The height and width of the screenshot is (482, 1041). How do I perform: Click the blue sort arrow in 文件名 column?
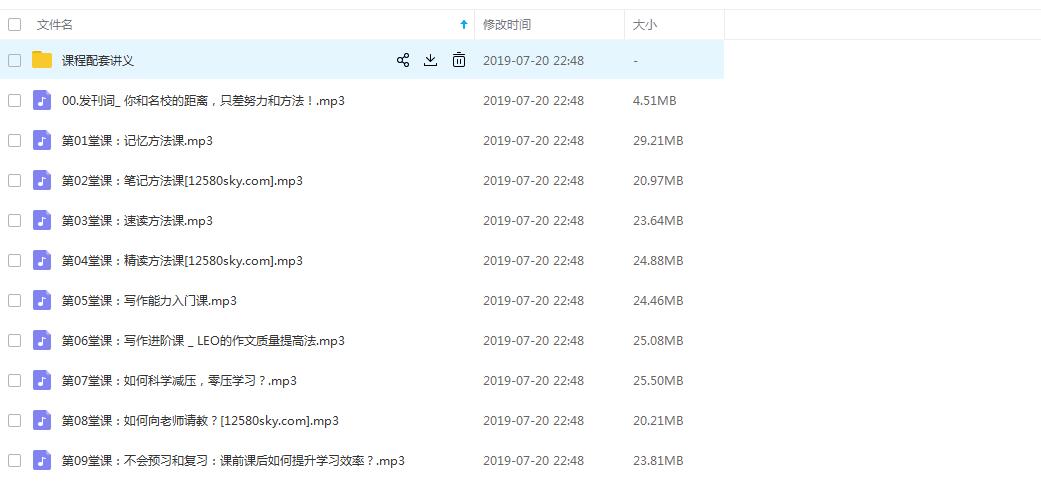[463, 24]
